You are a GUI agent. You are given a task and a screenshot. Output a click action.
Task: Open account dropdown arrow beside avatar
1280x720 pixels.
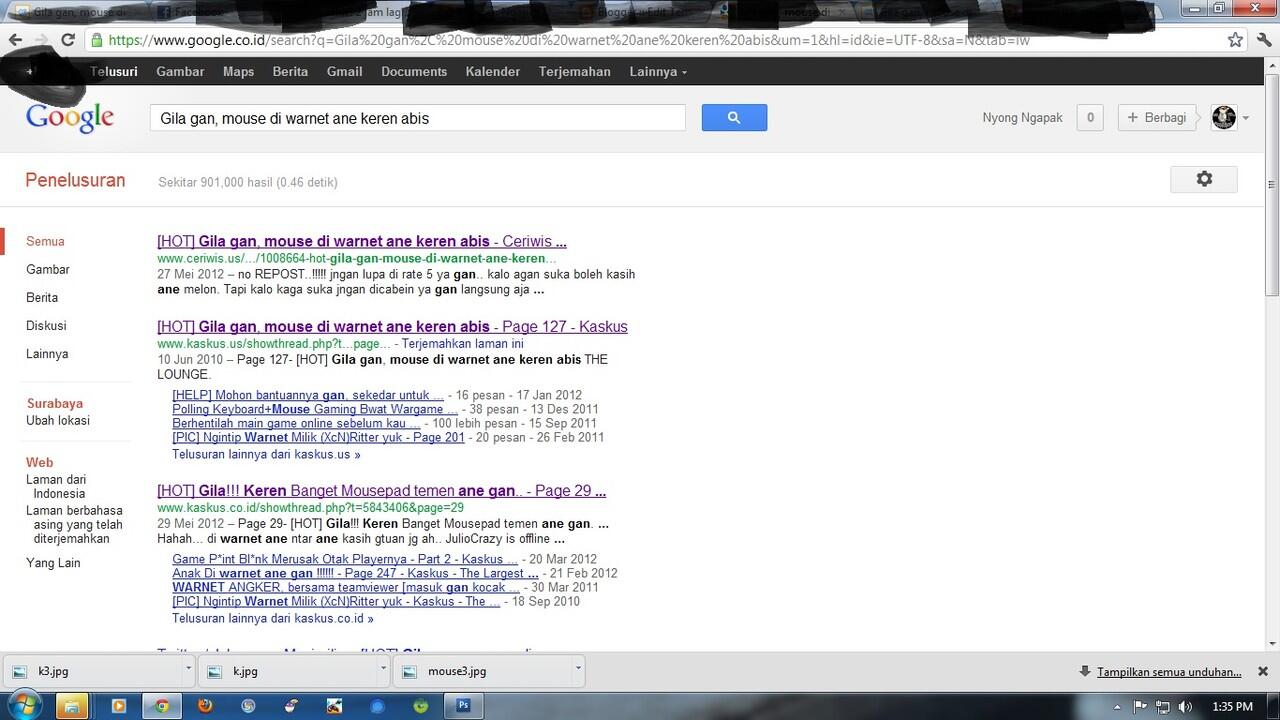point(1246,118)
